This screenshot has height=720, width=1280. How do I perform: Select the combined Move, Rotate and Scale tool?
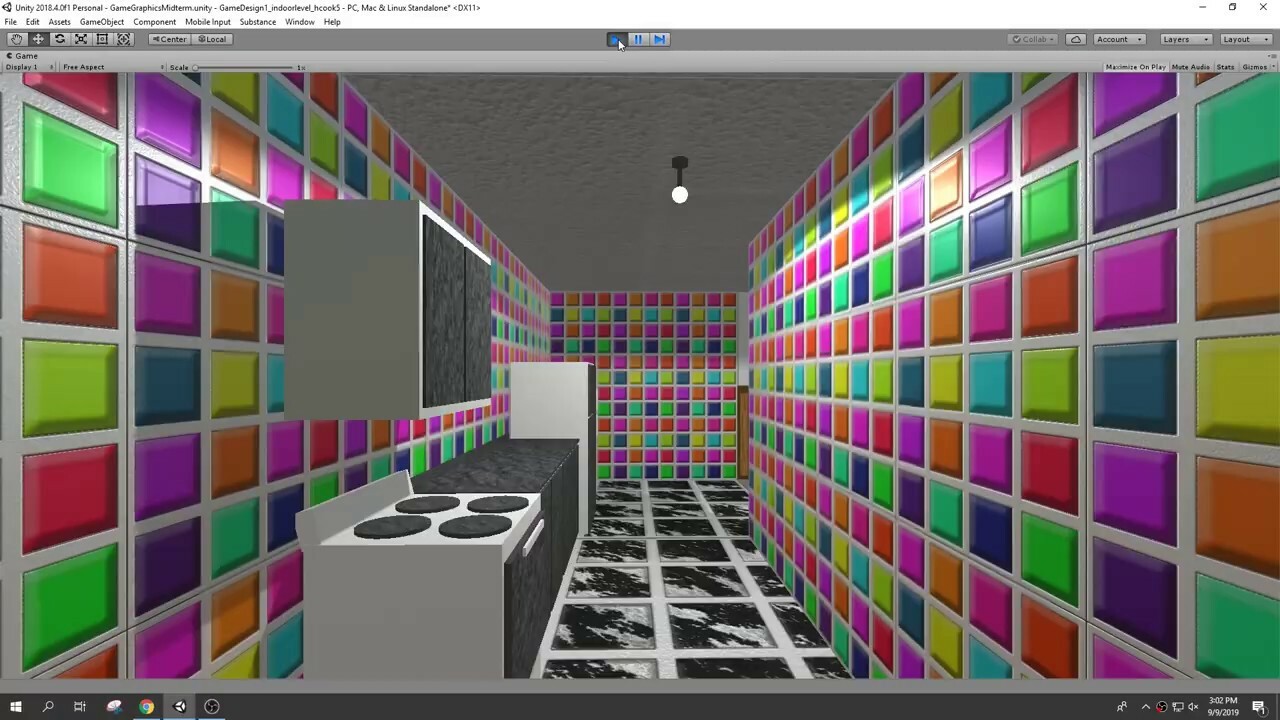[x=123, y=38]
